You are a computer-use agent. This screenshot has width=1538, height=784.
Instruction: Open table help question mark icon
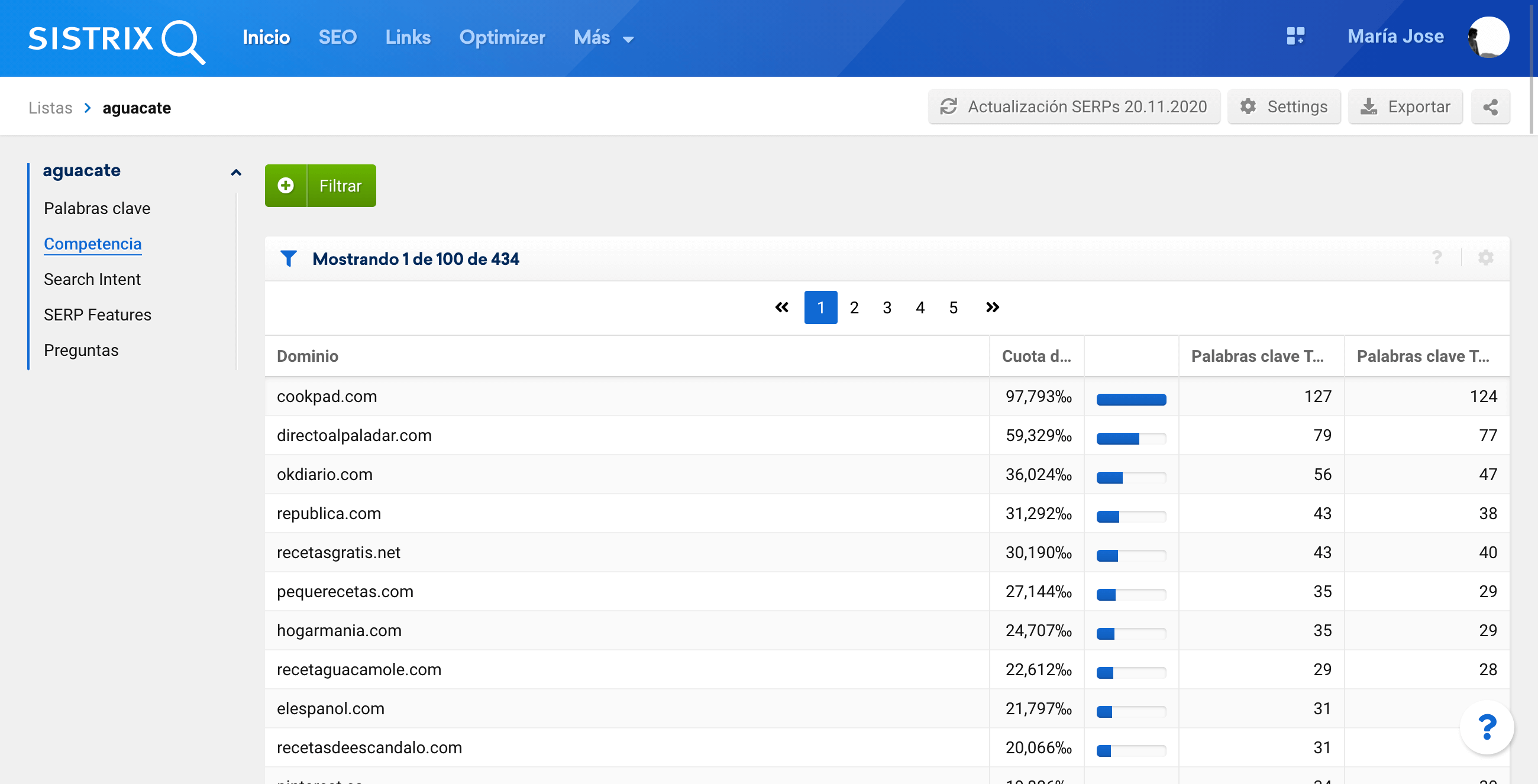pos(1436,258)
